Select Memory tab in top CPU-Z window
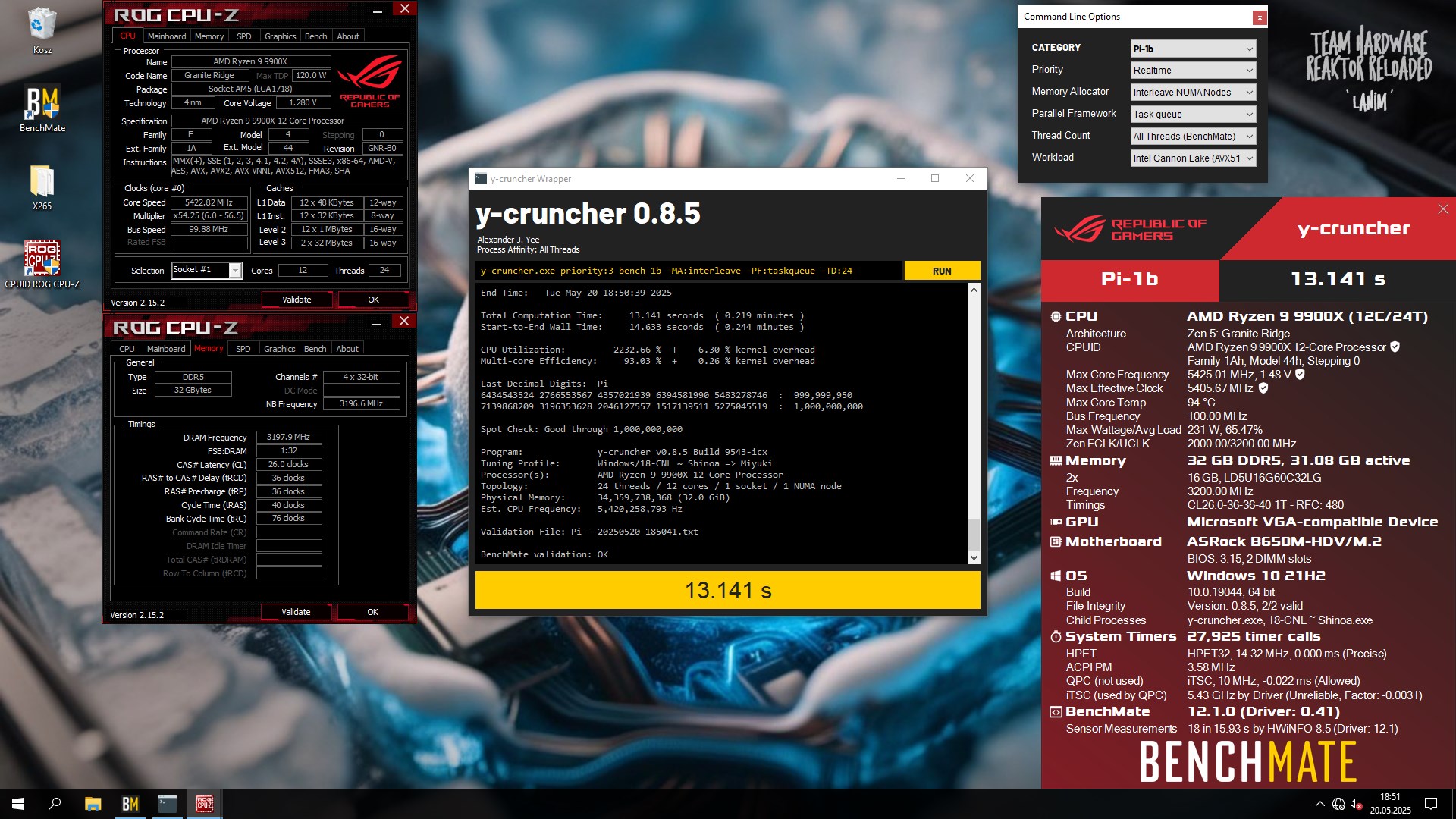The height and width of the screenshot is (819, 1456). coord(209,36)
